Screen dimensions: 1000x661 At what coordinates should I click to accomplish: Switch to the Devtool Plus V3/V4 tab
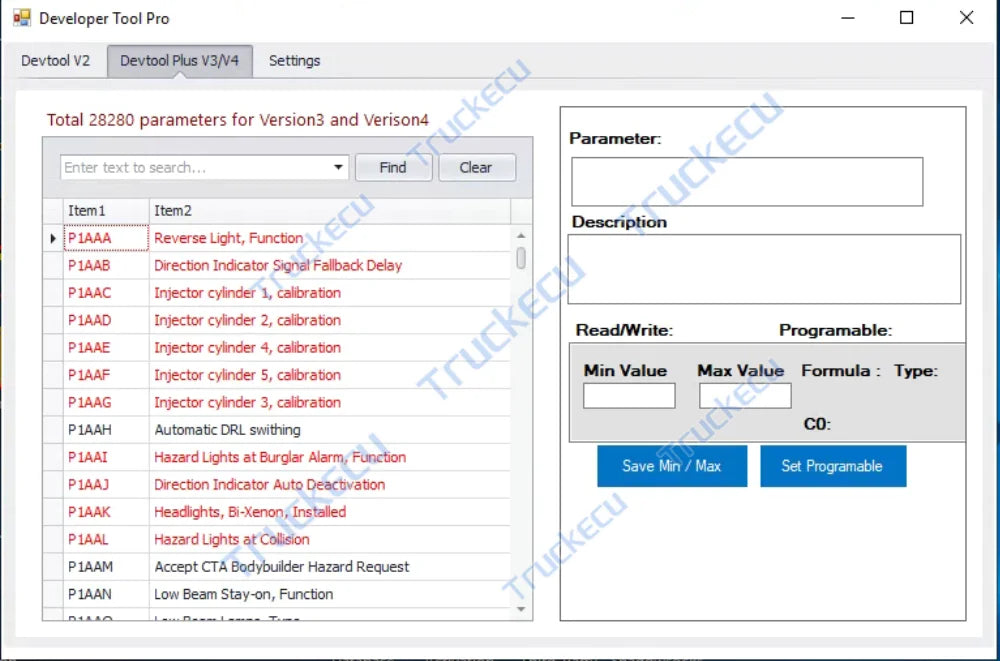180,60
